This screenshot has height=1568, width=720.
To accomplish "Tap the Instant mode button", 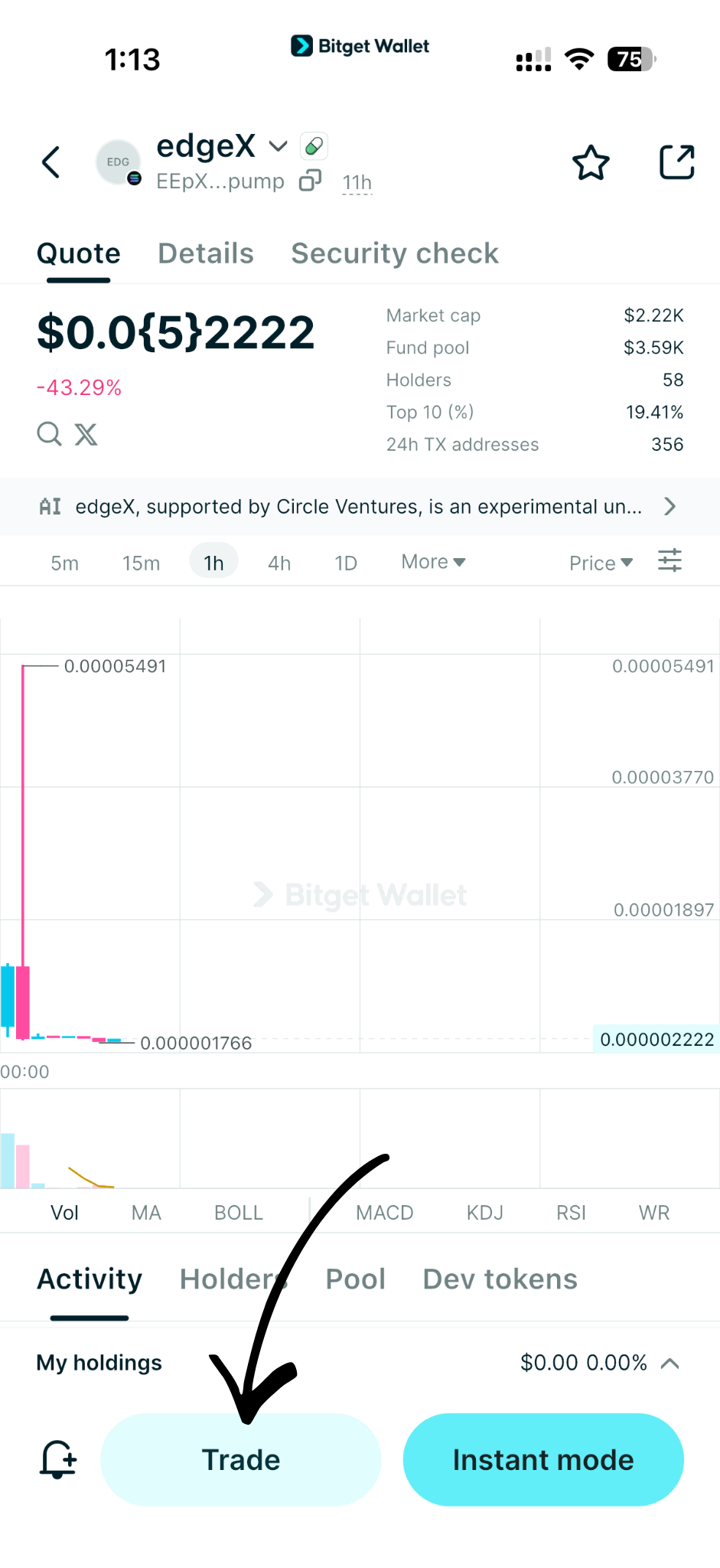I will pyautogui.click(x=542, y=1459).
